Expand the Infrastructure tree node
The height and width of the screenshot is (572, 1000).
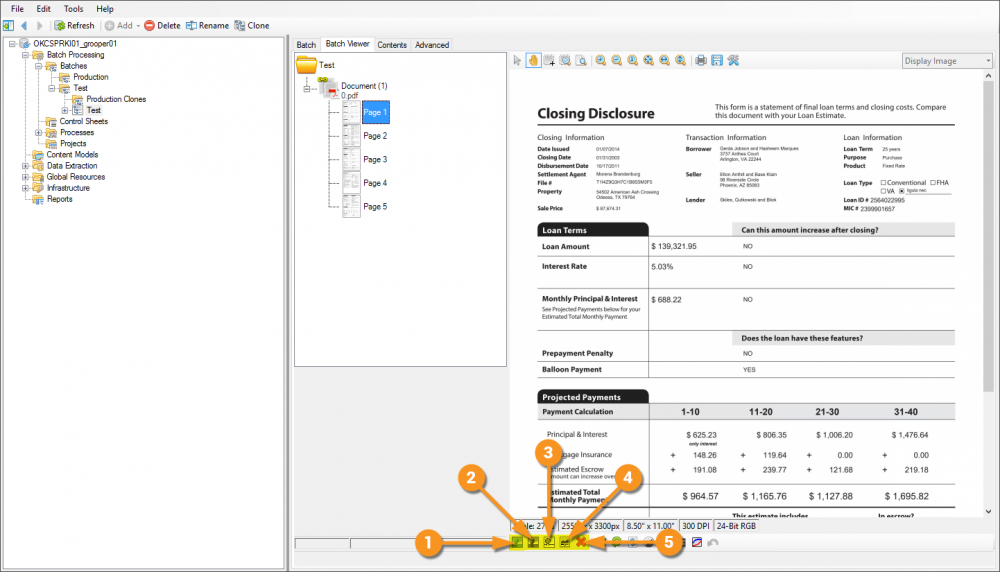(x=26, y=188)
